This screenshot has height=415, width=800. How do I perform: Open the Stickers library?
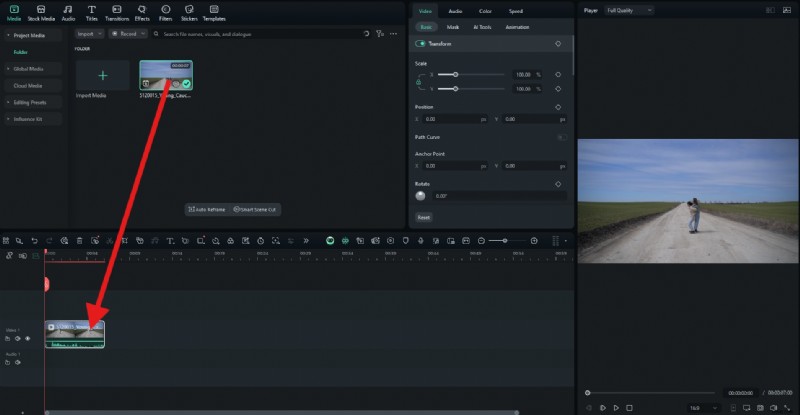click(189, 13)
